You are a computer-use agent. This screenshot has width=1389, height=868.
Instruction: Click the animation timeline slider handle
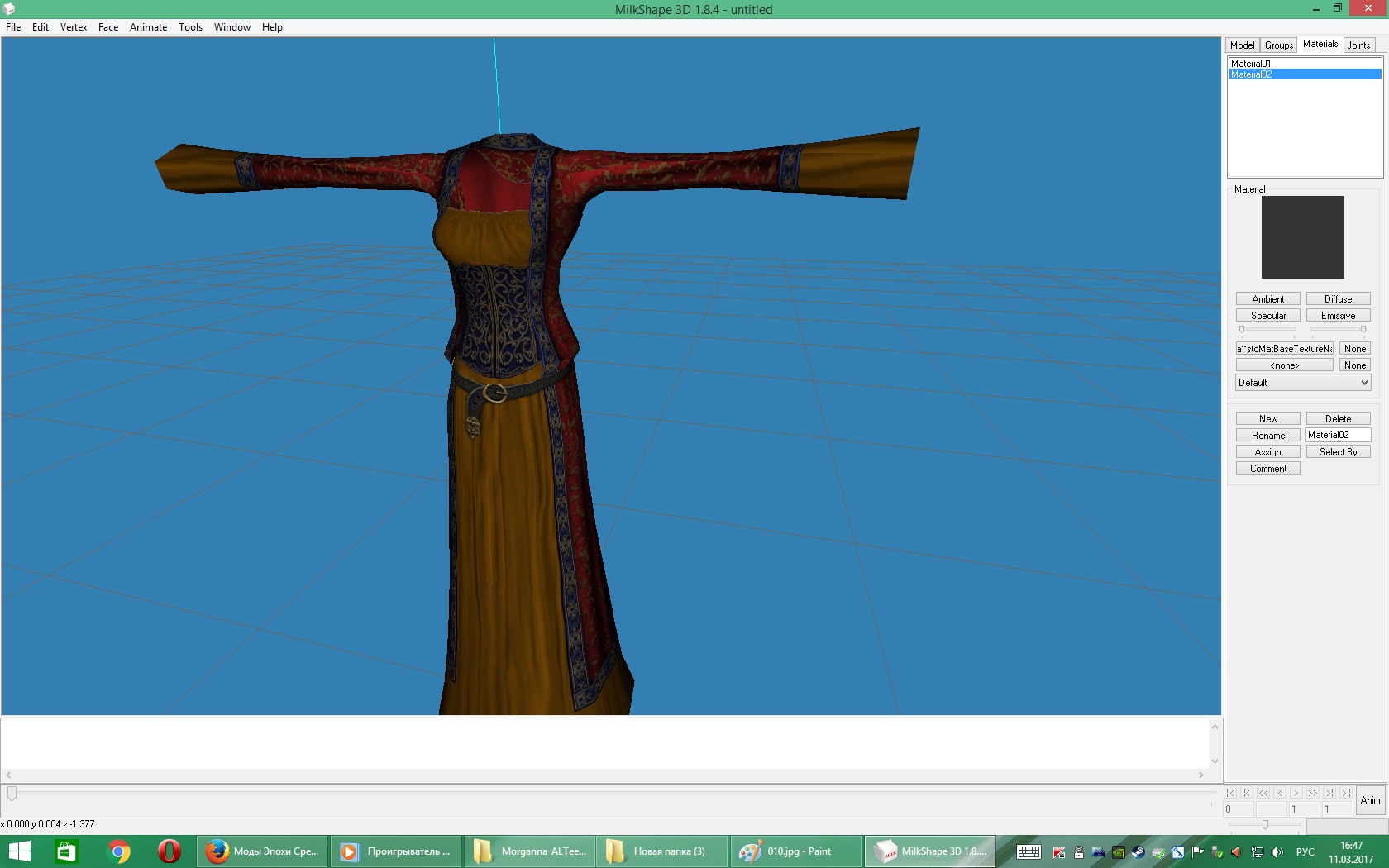pos(12,794)
